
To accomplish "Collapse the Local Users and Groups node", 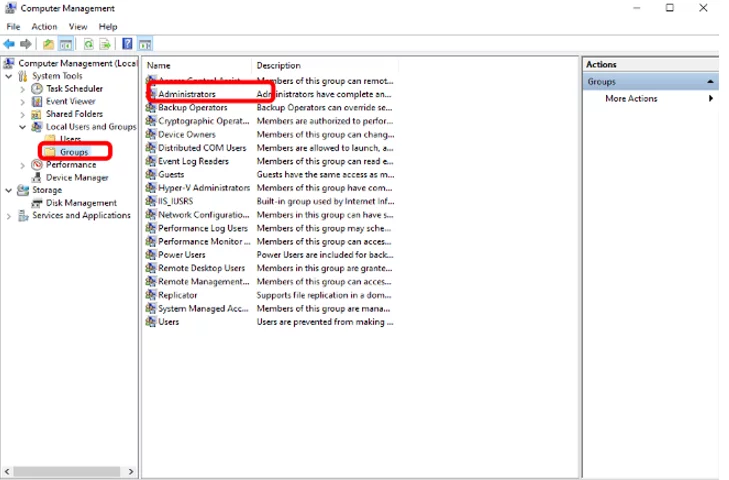I will pyautogui.click(x=22, y=127).
